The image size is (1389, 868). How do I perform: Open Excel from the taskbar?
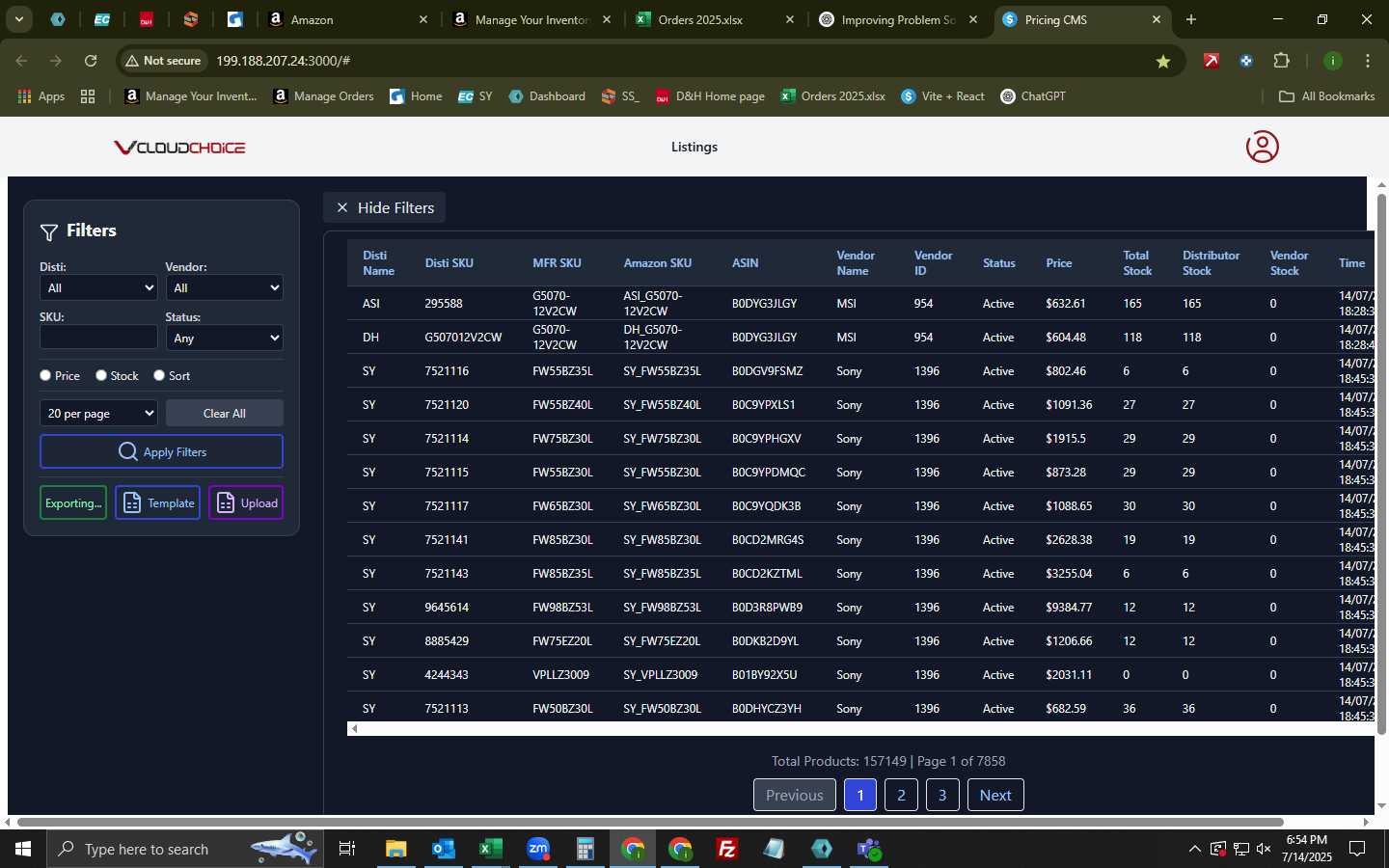(490, 849)
